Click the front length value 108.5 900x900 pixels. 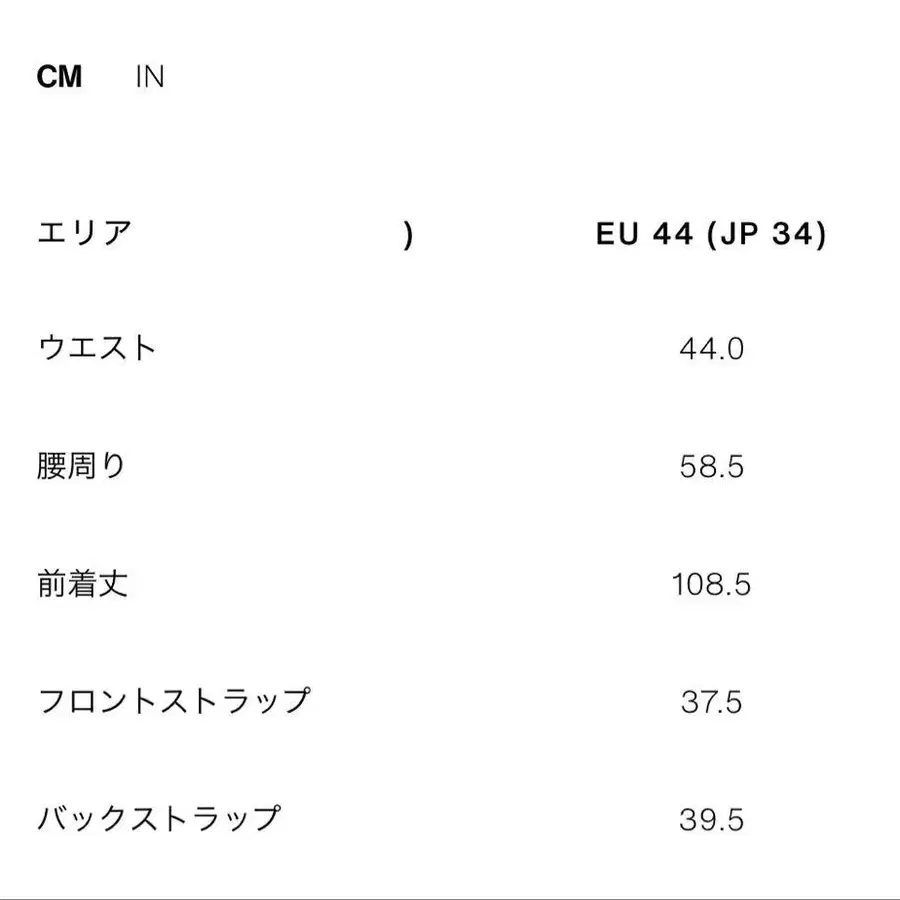[711, 585]
